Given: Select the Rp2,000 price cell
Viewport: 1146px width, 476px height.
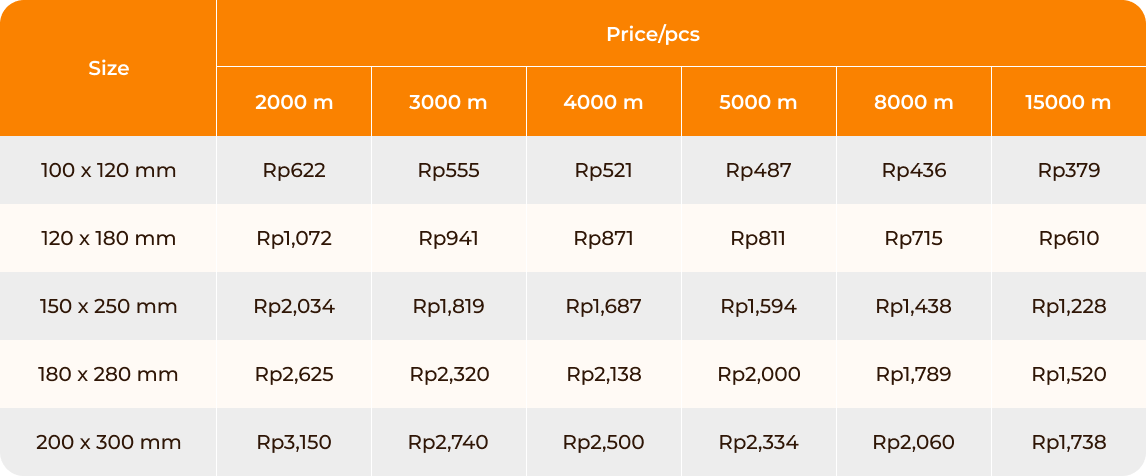Looking at the screenshot, I should pos(759,374).
